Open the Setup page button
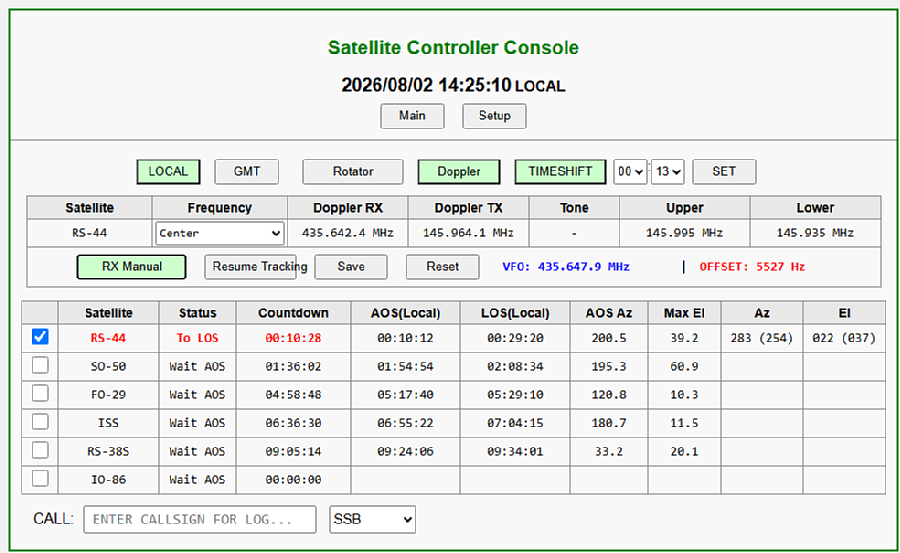 494,116
